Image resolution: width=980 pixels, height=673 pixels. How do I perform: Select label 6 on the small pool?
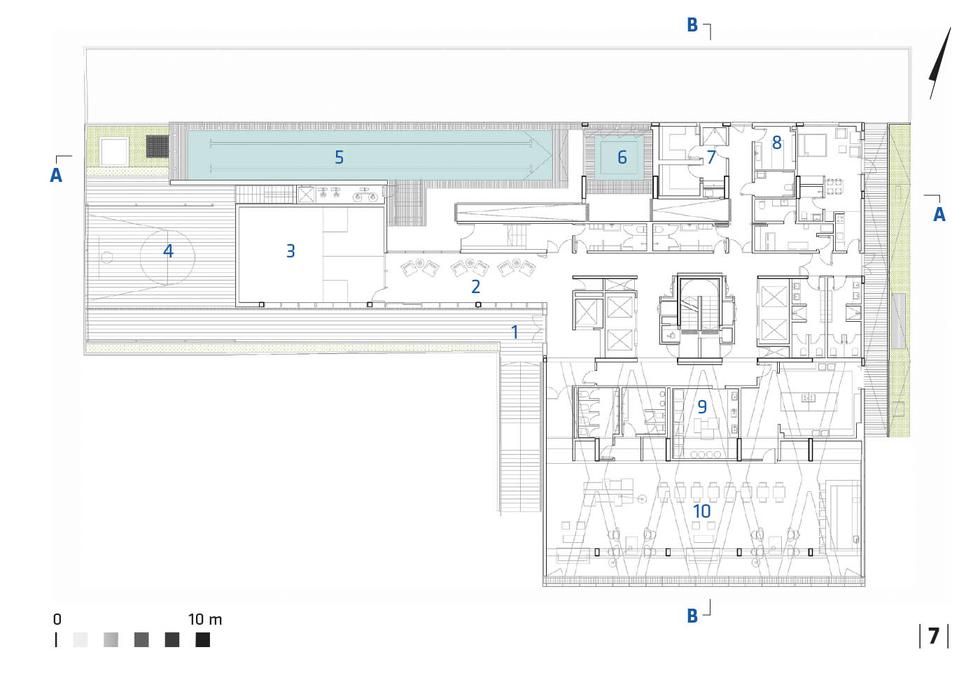tap(621, 157)
